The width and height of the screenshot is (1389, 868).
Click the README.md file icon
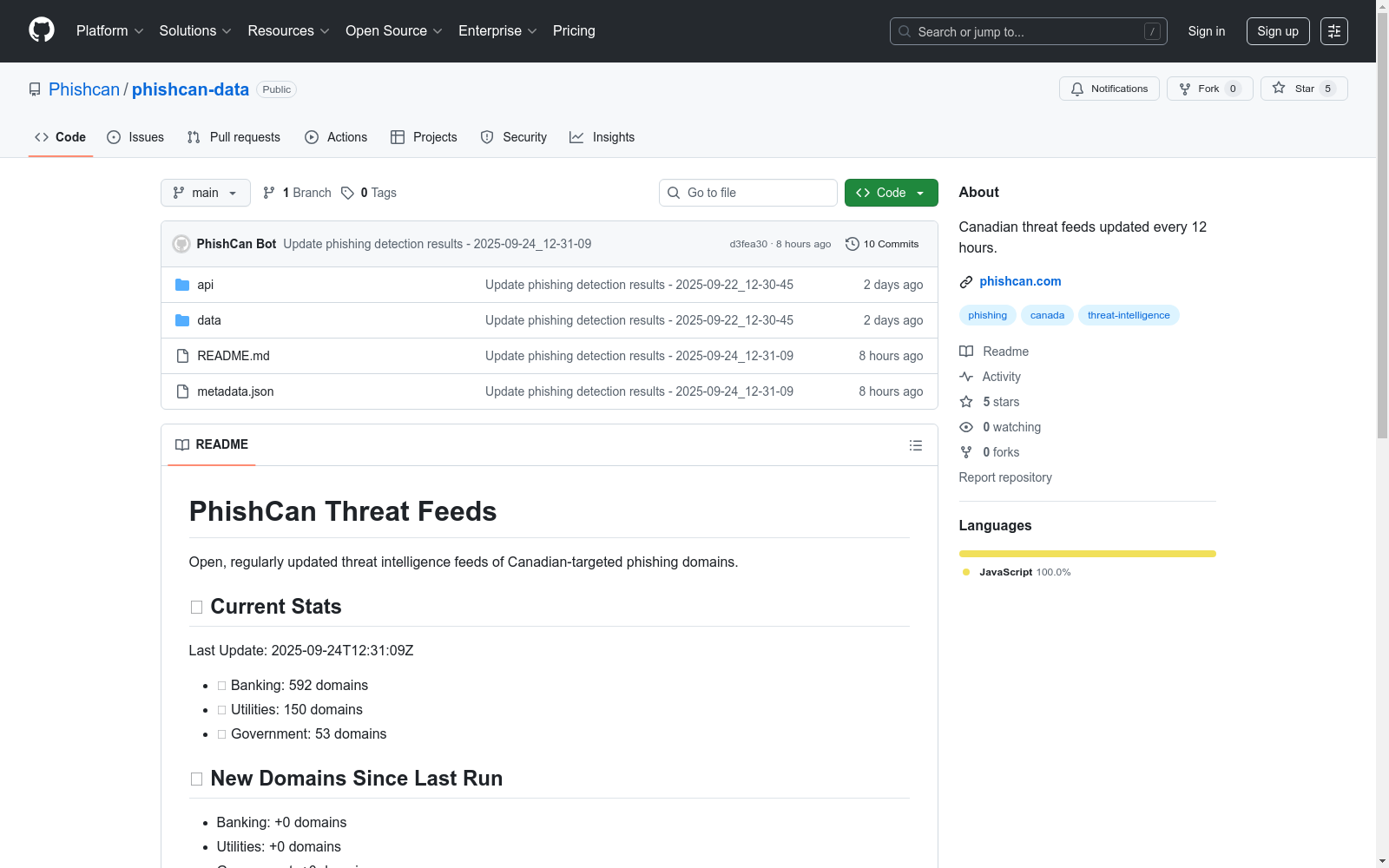[182, 356]
